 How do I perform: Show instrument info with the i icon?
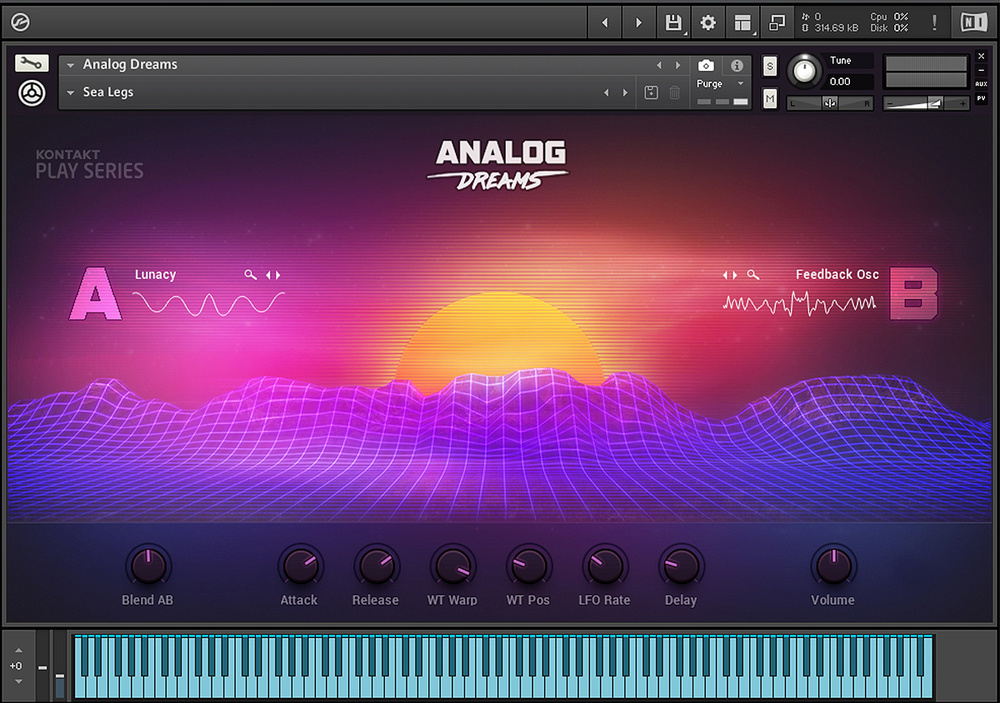point(737,65)
